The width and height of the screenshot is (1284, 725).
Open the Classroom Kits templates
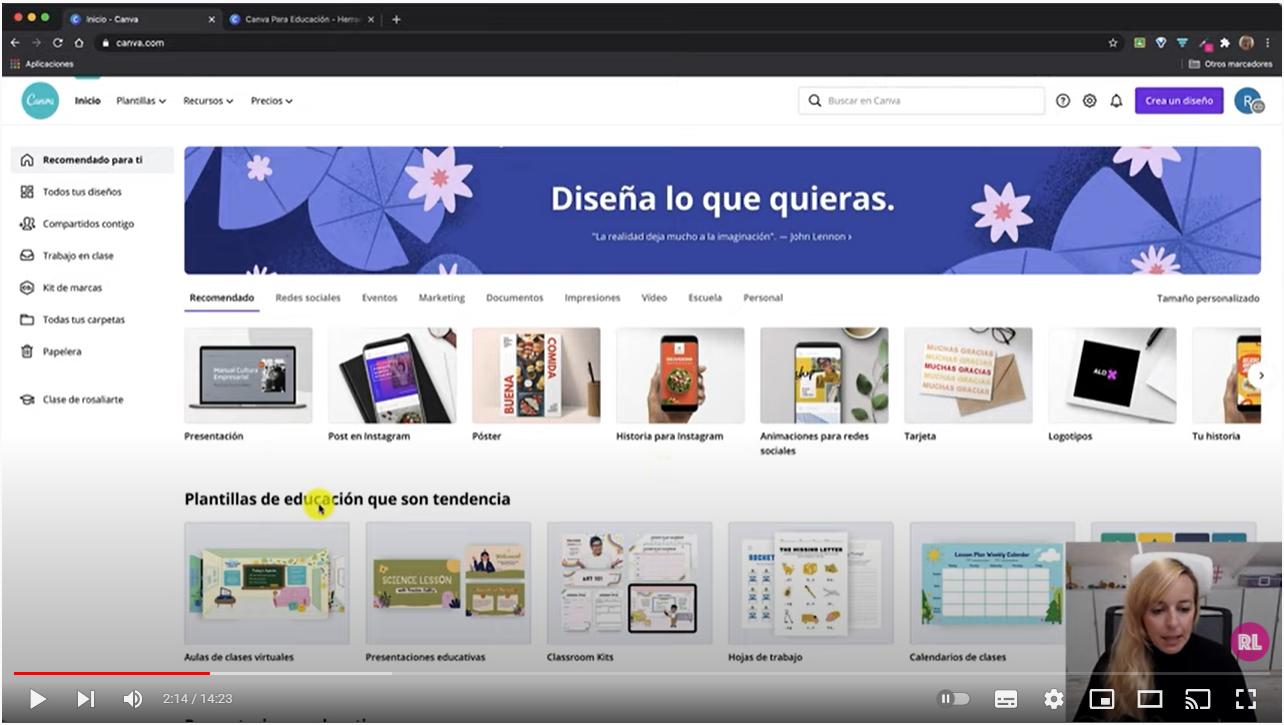629,583
